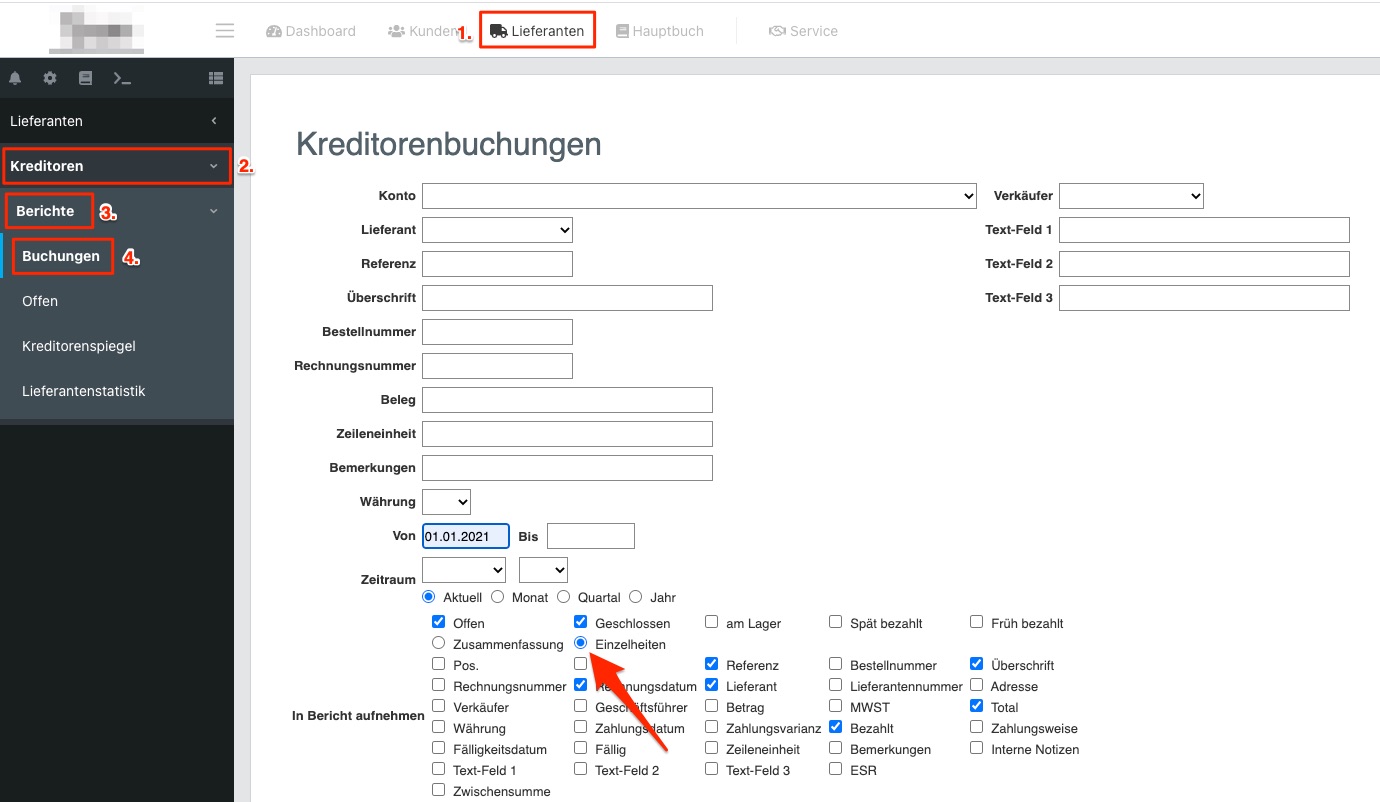Screen dimensions: 1380x802
Task: Click the Text-Feld 3 input at top right
Action: [x=1204, y=298]
